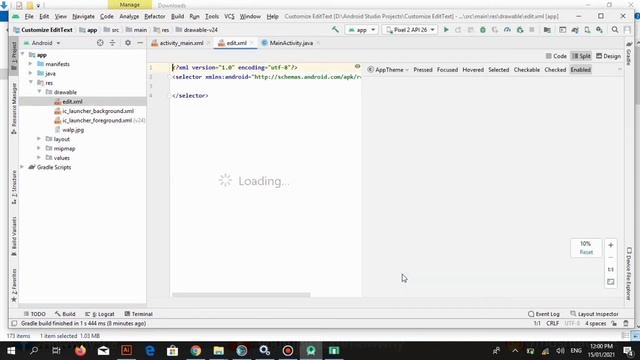The width and height of the screenshot is (640, 360).
Task: Open the AppTheme dropdown
Action: (388, 70)
